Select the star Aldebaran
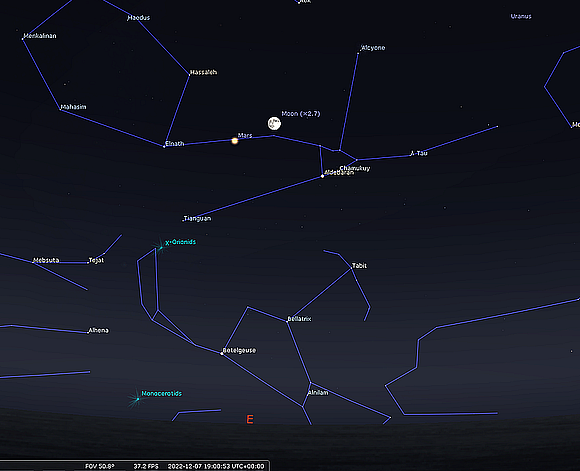 (x=322, y=176)
